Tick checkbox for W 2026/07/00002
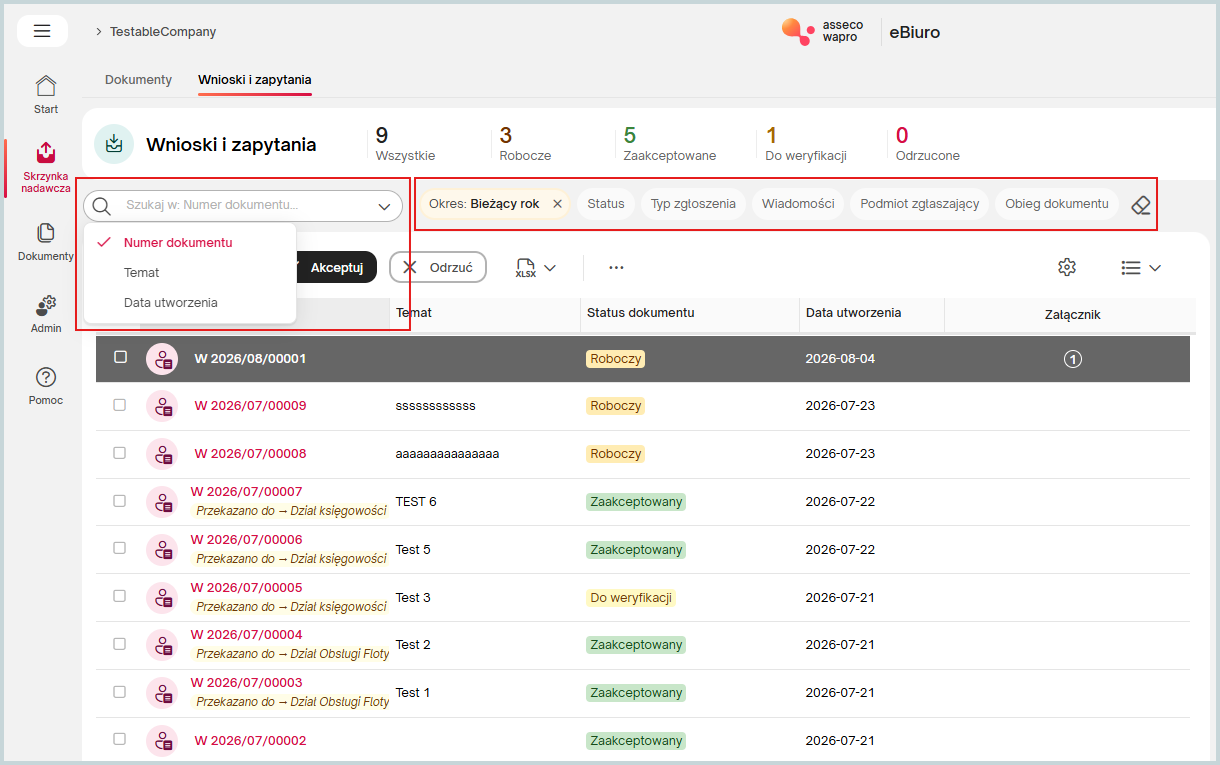Screen dimensions: 1220x765 [x=120, y=739]
